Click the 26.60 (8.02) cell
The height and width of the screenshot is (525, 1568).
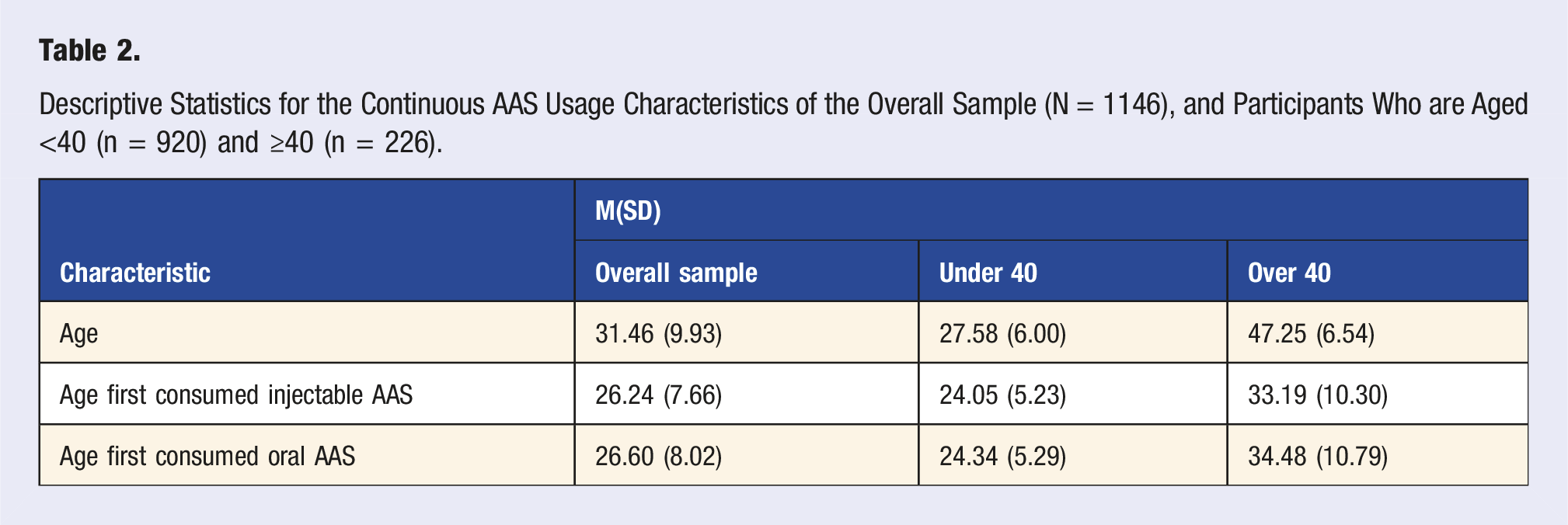point(747,456)
